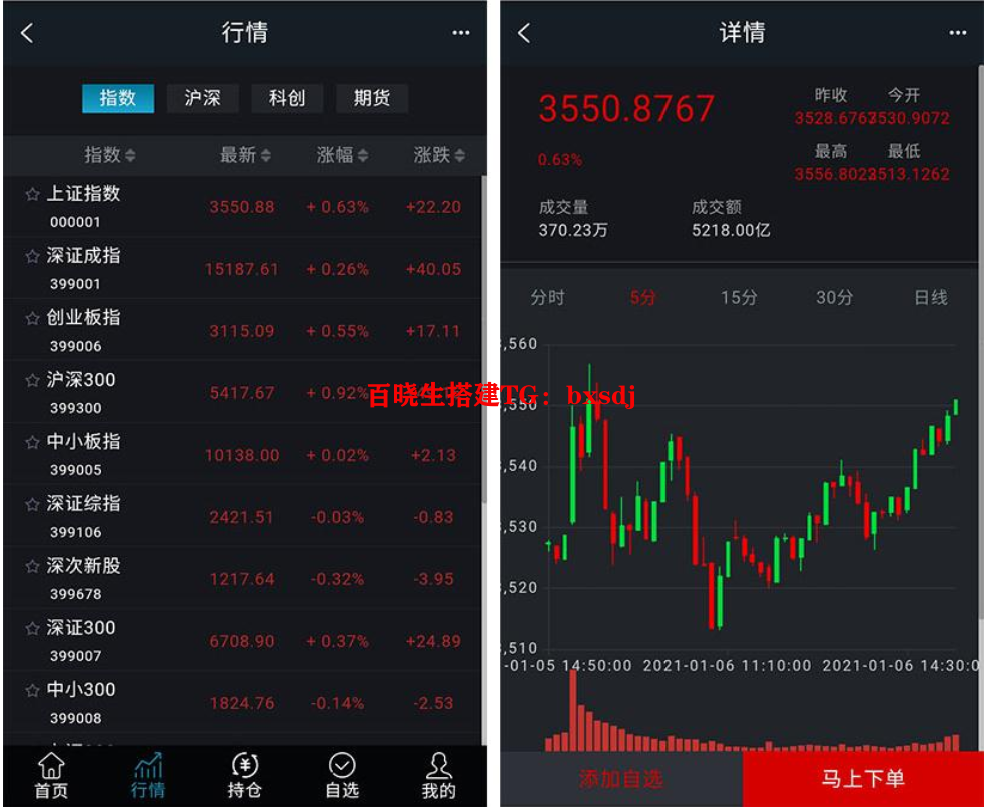Viewport: 995px width, 808px height.
Task: Click the 深证300 change value +24.89
Action: pyautogui.click(x=433, y=641)
